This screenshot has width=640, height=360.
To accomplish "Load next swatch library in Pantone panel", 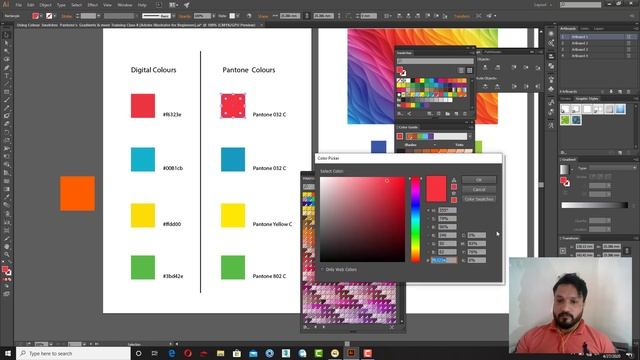I will click(324, 327).
